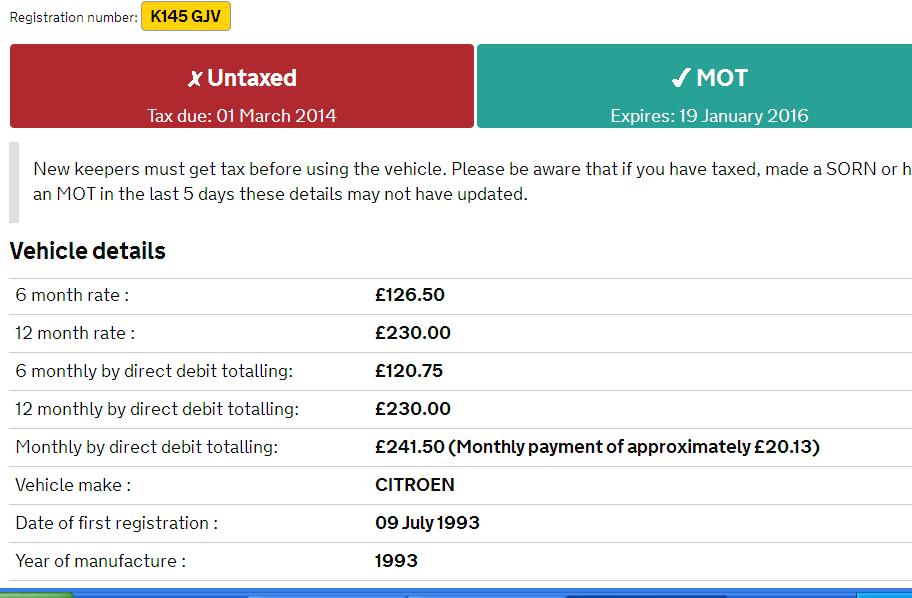Viewport: 912px width, 598px height.
Task: Click the '12 month rate :' label
Action: pos(75,333)
